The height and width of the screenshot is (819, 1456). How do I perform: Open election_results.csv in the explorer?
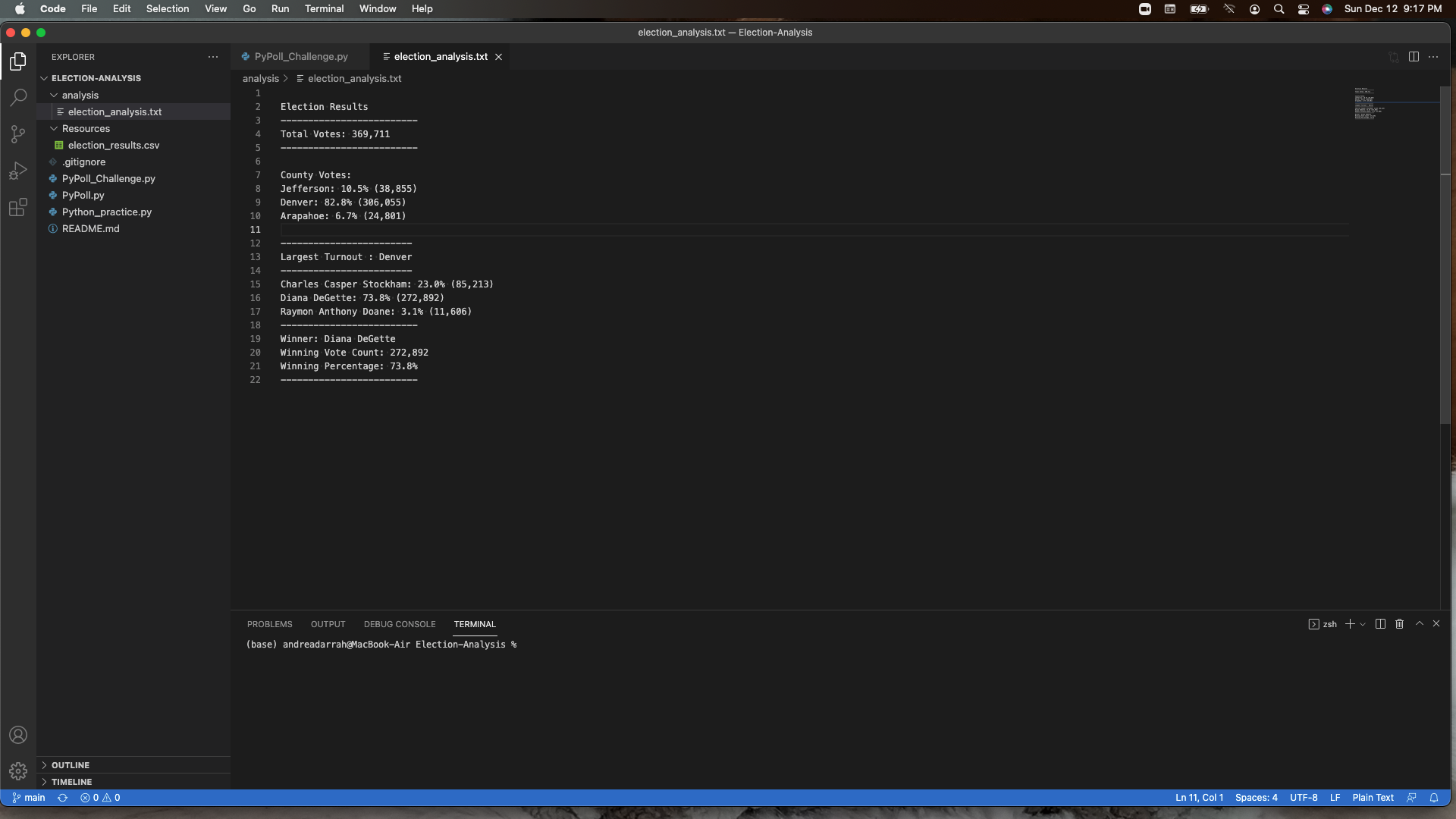[x=113, y=145]
